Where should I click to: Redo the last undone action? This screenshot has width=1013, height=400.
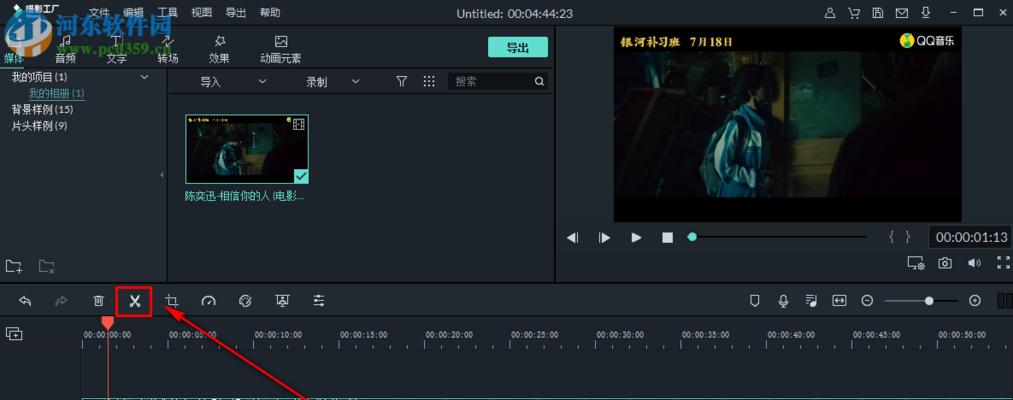click(61, 301)
